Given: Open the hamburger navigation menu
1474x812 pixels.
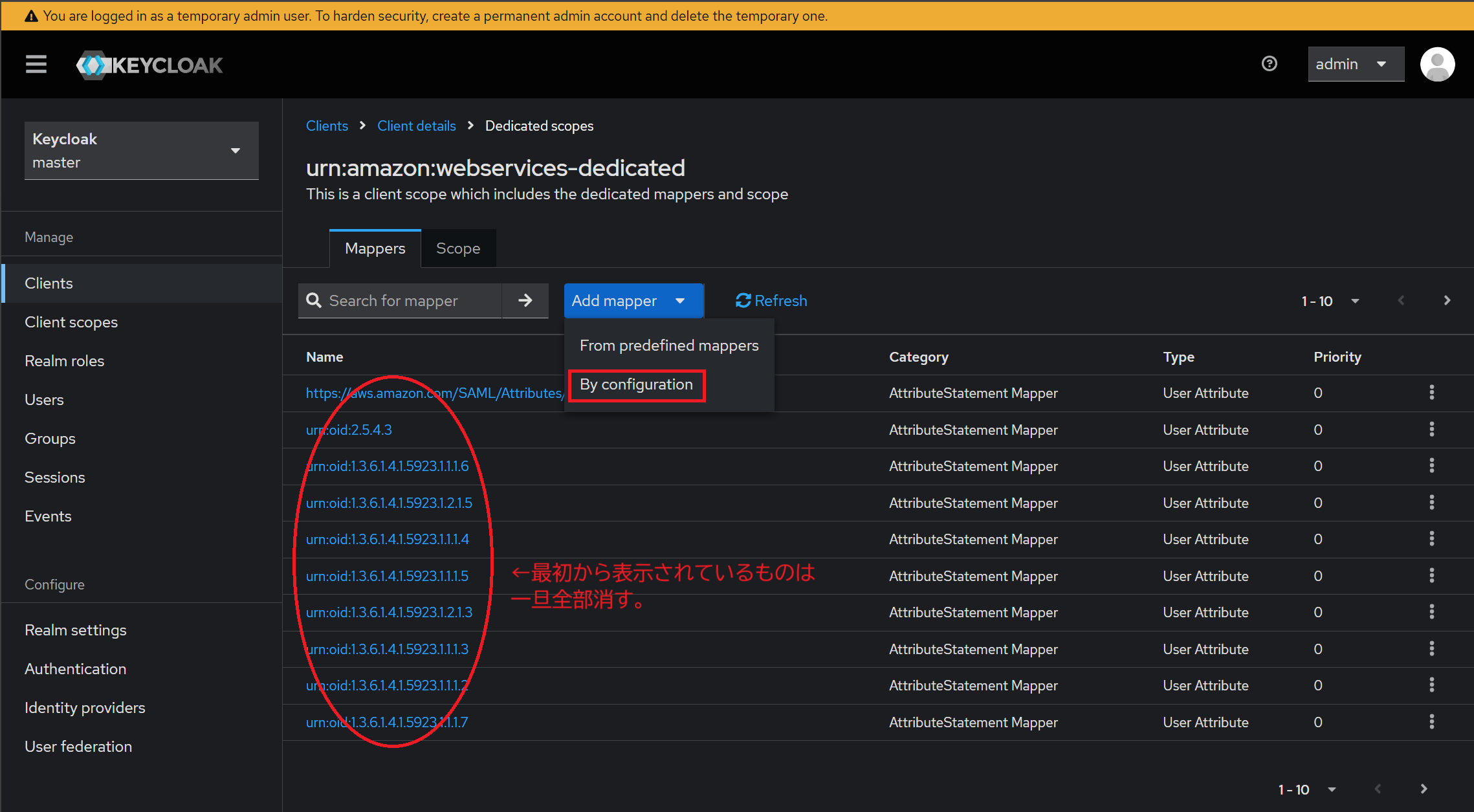Looking at the screenshot, I should (x=36, y=64).
